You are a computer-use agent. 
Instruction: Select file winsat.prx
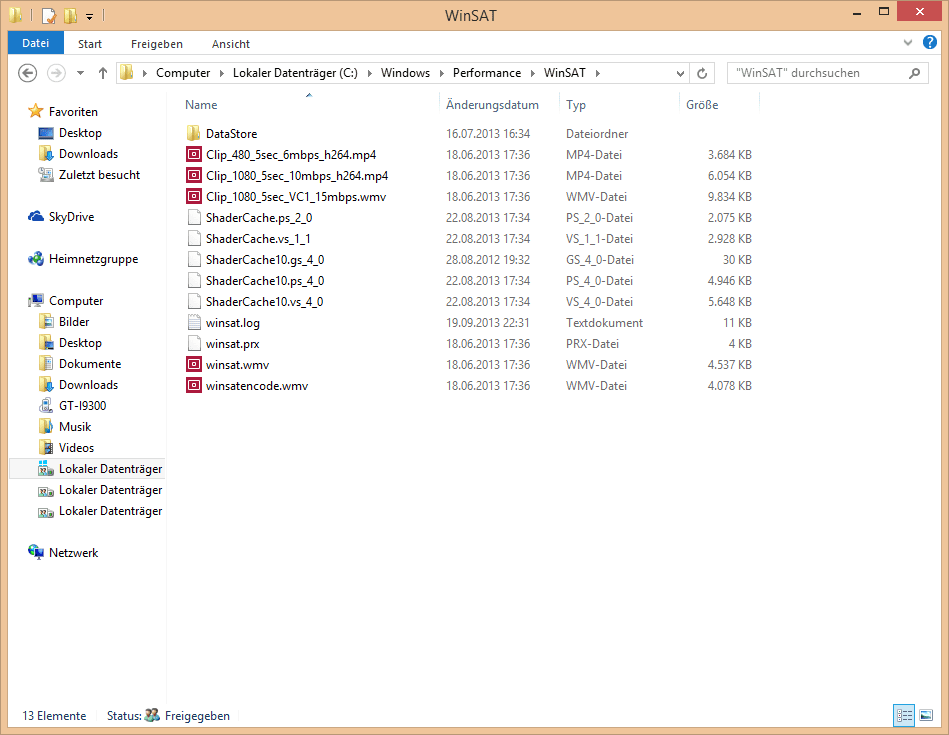232,344
